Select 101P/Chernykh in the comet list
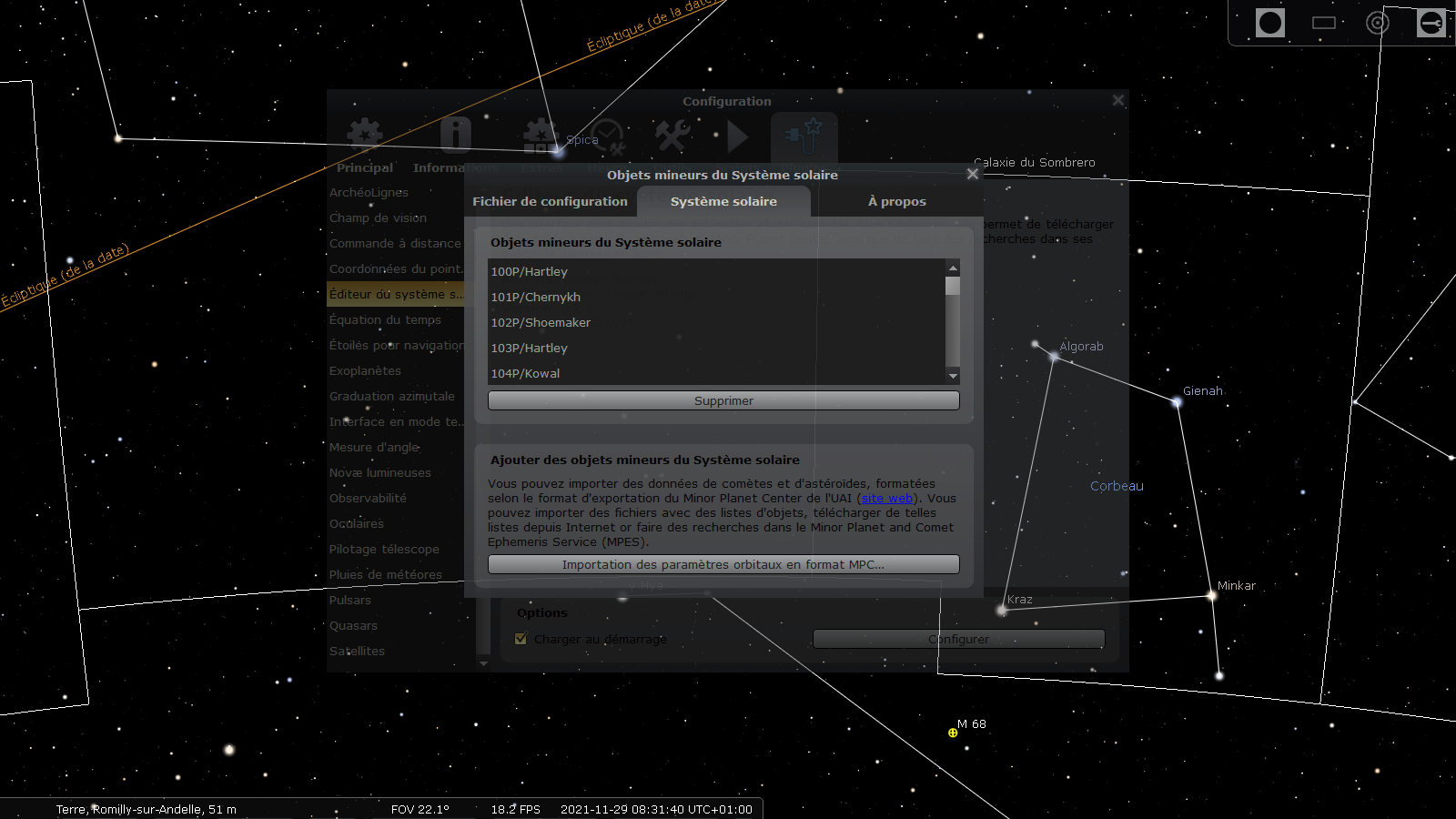 click(536, 297)
